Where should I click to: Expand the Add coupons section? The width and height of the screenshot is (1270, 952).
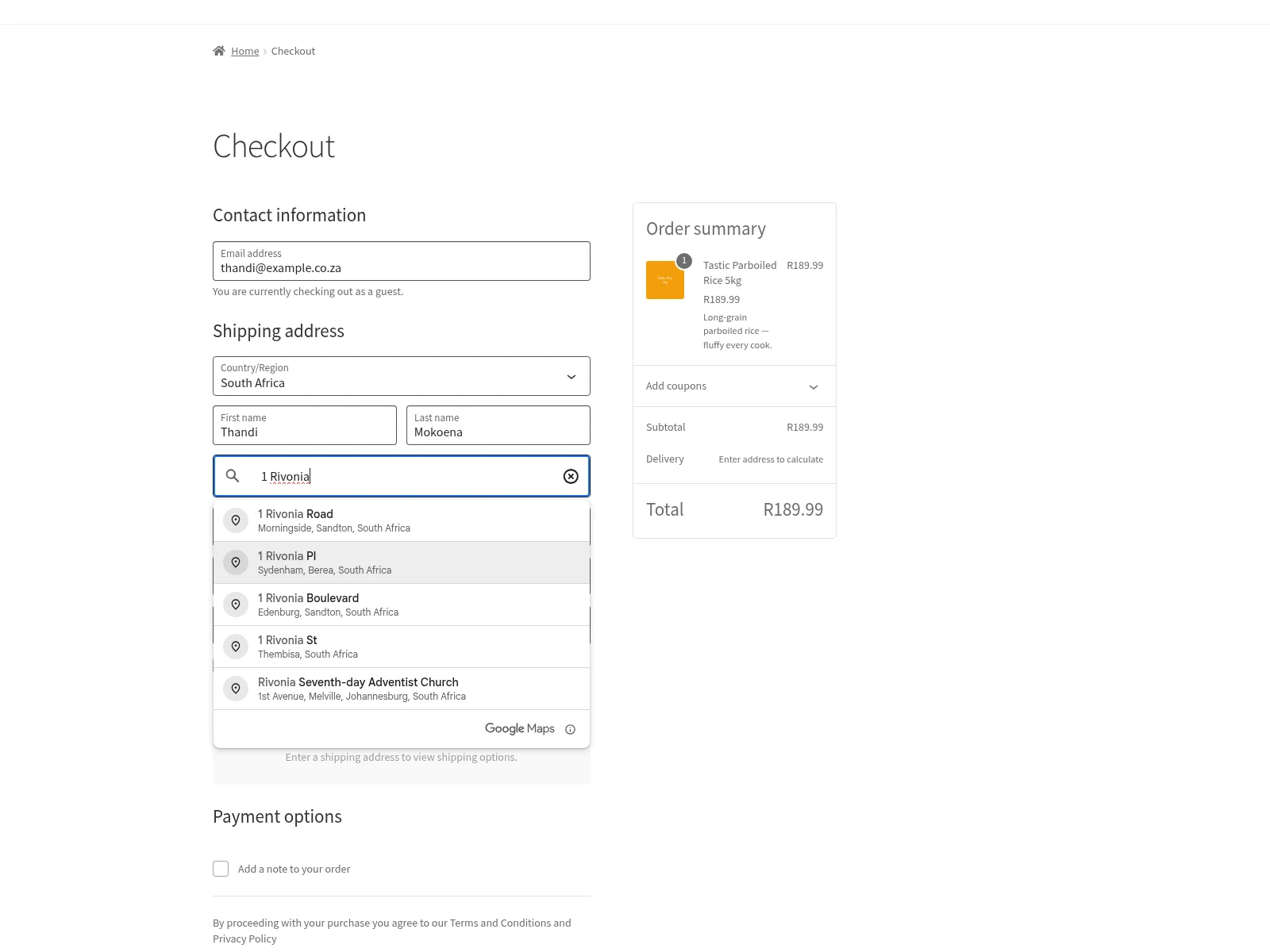[734, 386]
